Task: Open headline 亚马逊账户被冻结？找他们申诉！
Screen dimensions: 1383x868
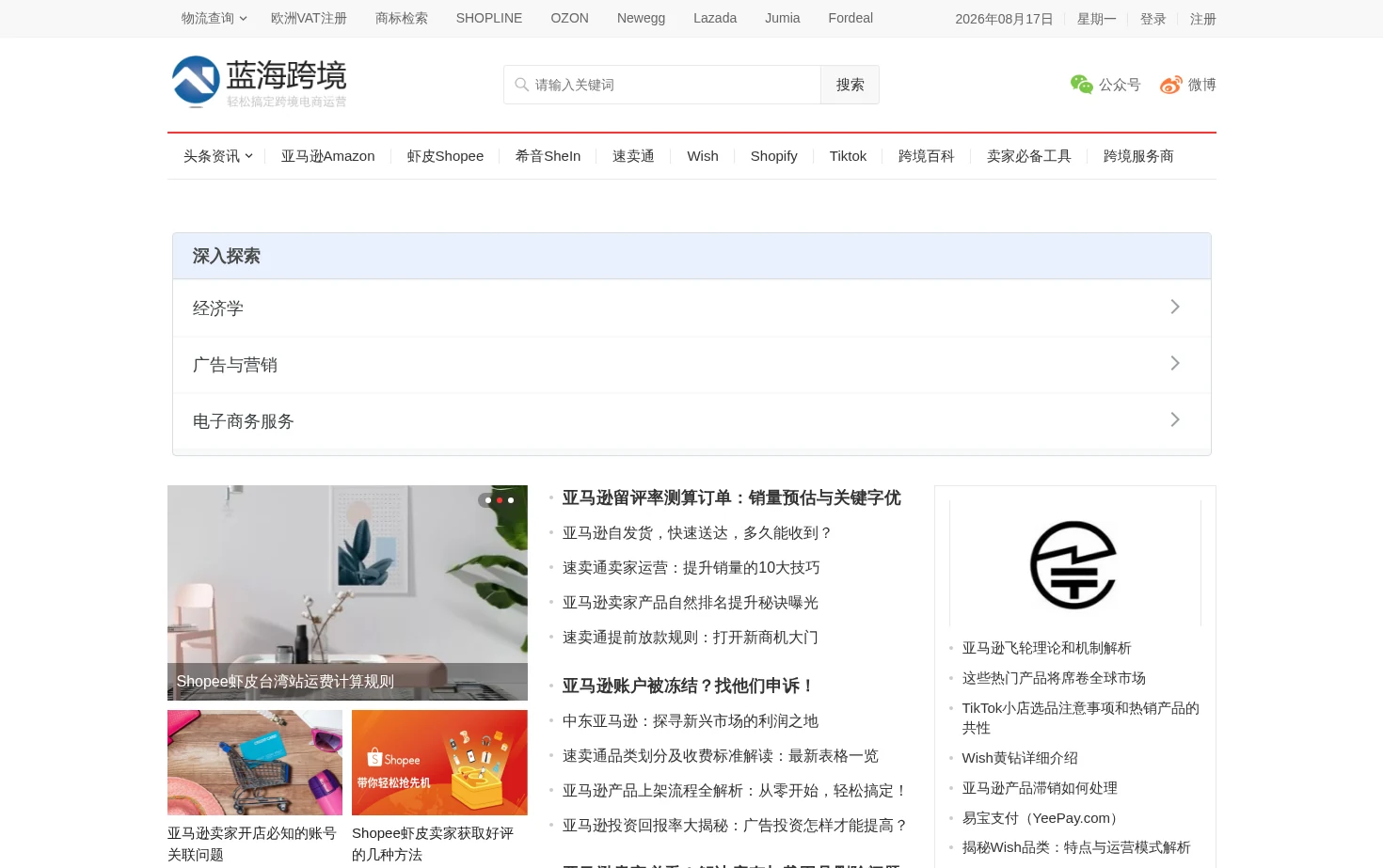Action: [x=689, y=686]
